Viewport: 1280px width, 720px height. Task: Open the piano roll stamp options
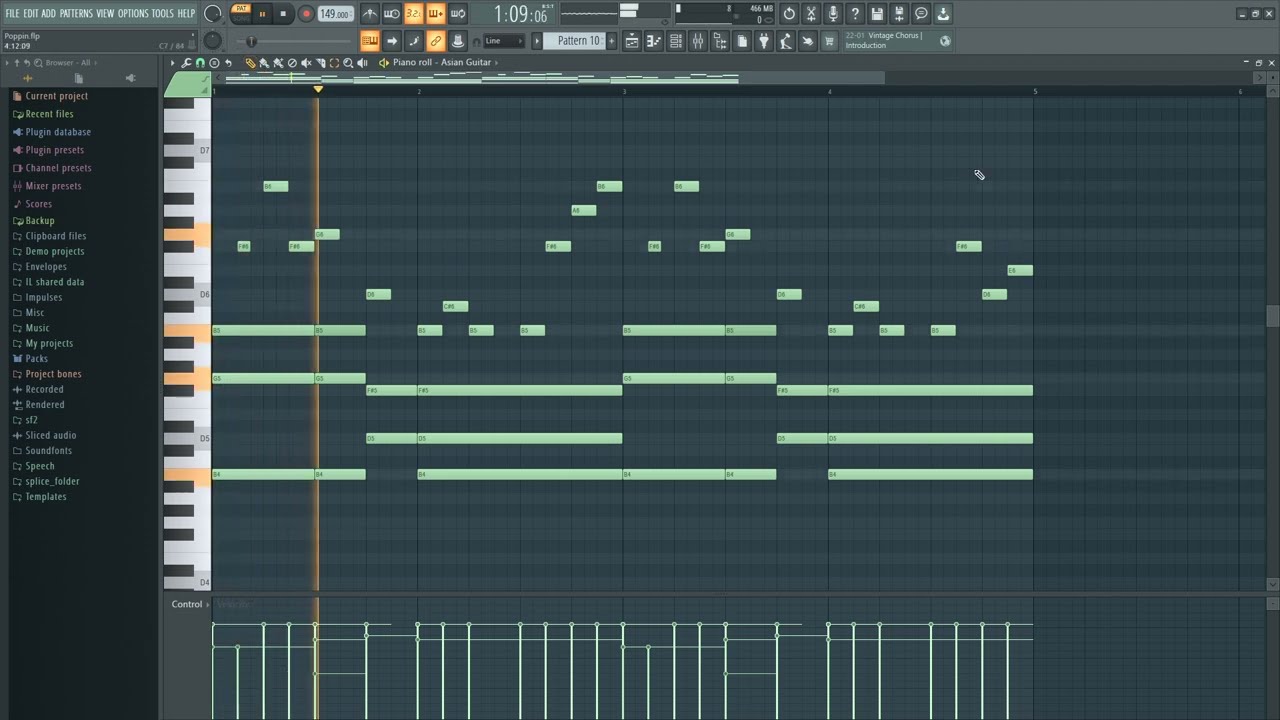214,62
